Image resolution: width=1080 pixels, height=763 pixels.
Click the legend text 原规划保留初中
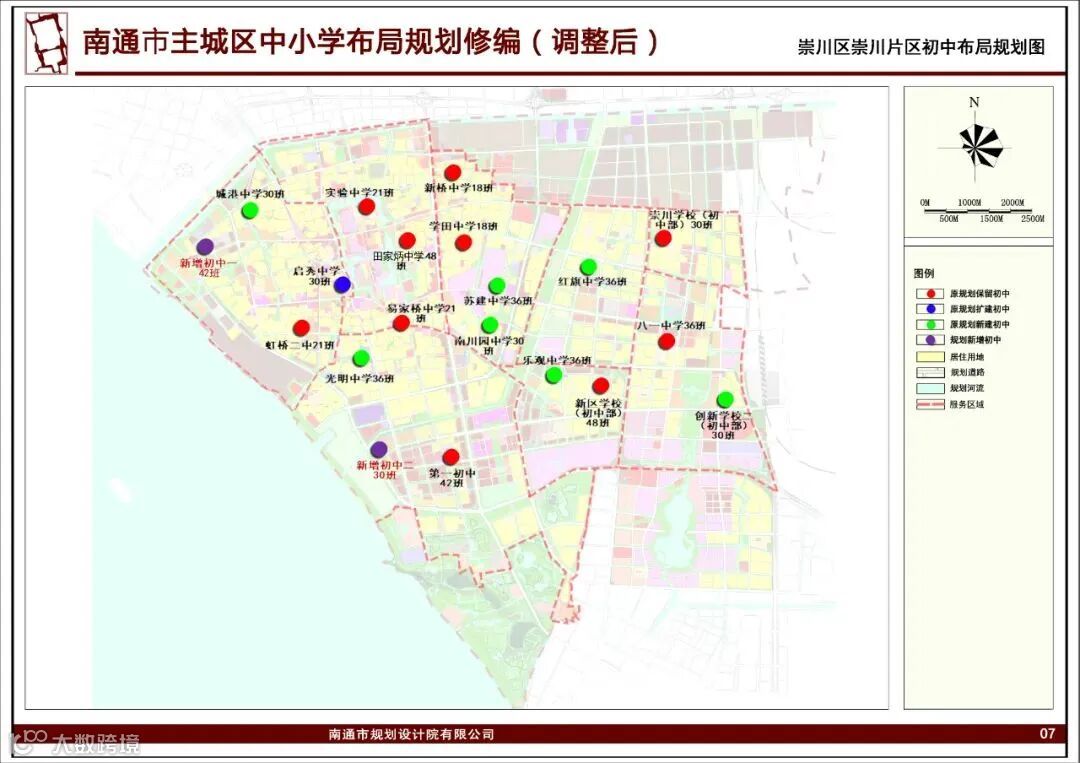[980, 294]
